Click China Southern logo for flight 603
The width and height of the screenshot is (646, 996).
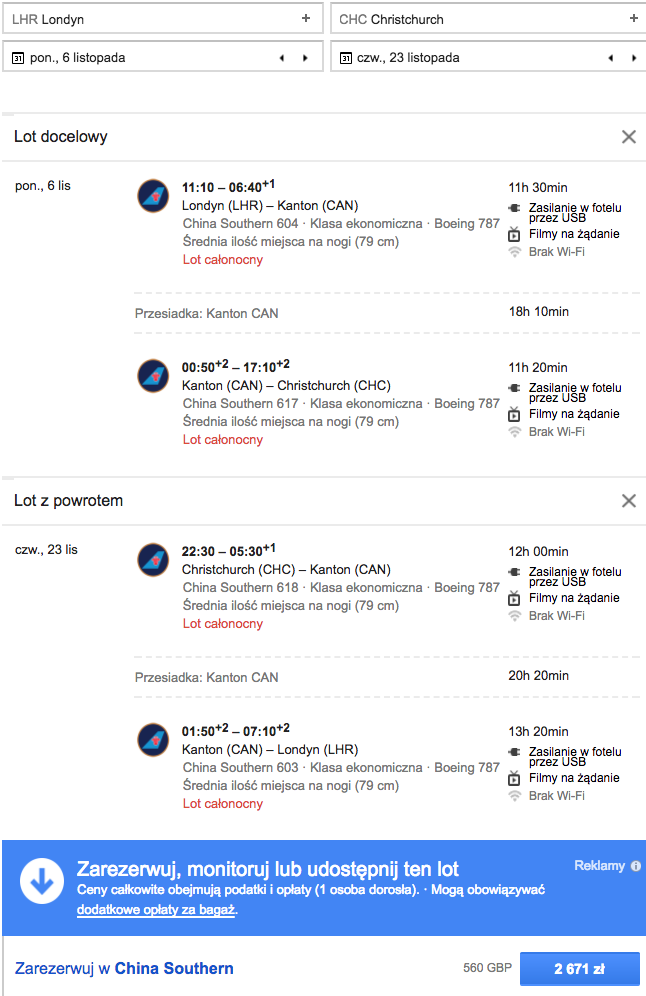[x=153, y=739]
